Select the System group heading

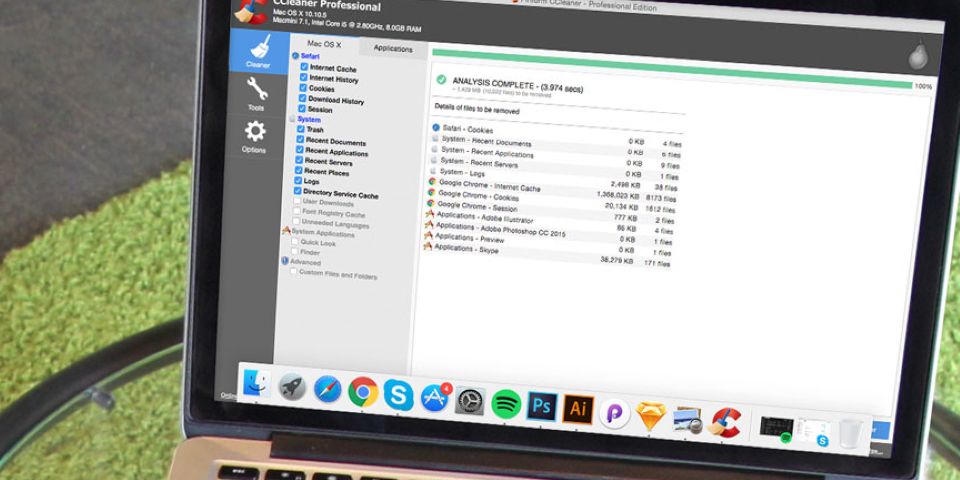309,119
